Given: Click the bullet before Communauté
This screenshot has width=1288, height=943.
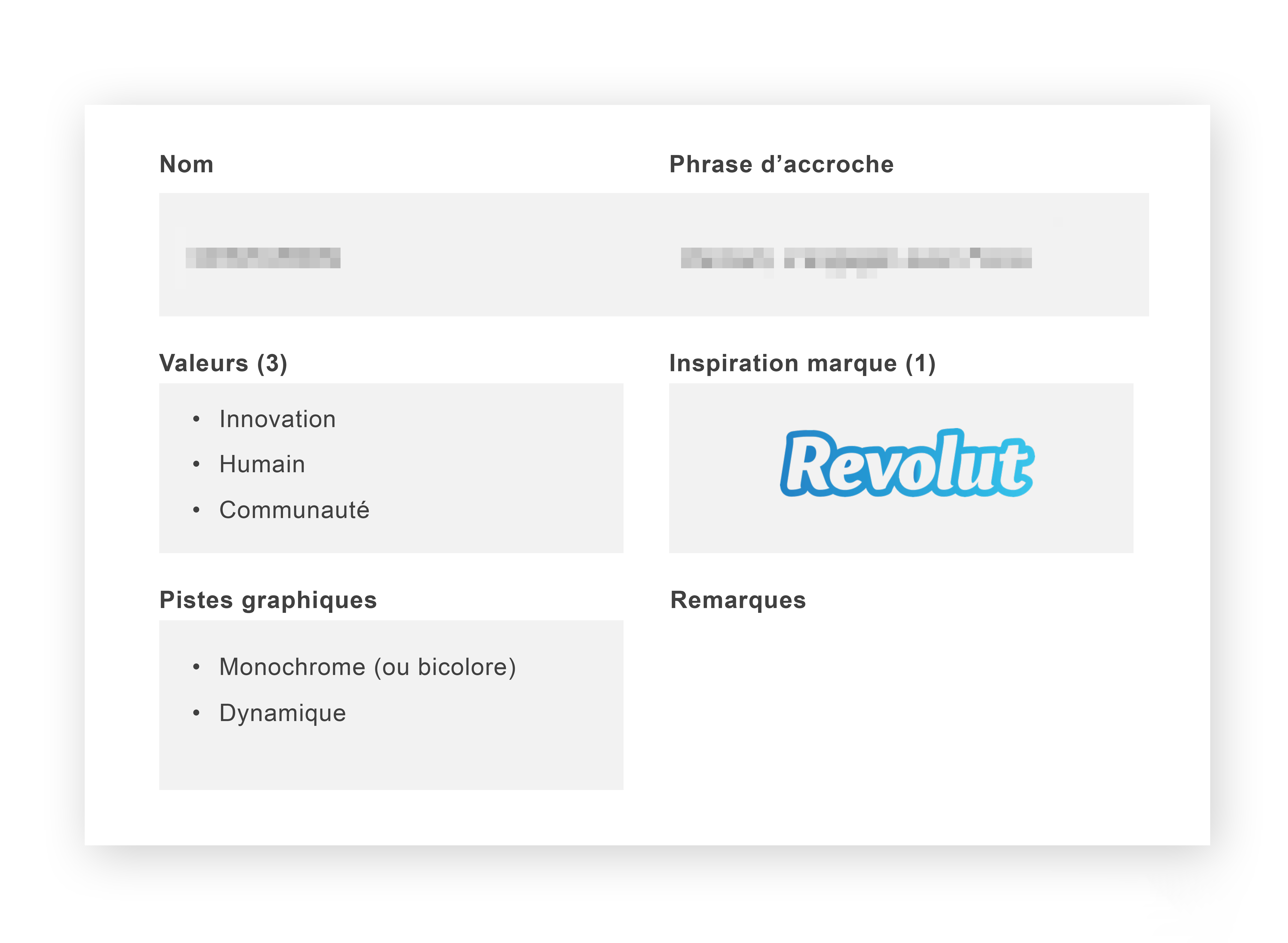Looking at the screenshot, I should [196, 510].
